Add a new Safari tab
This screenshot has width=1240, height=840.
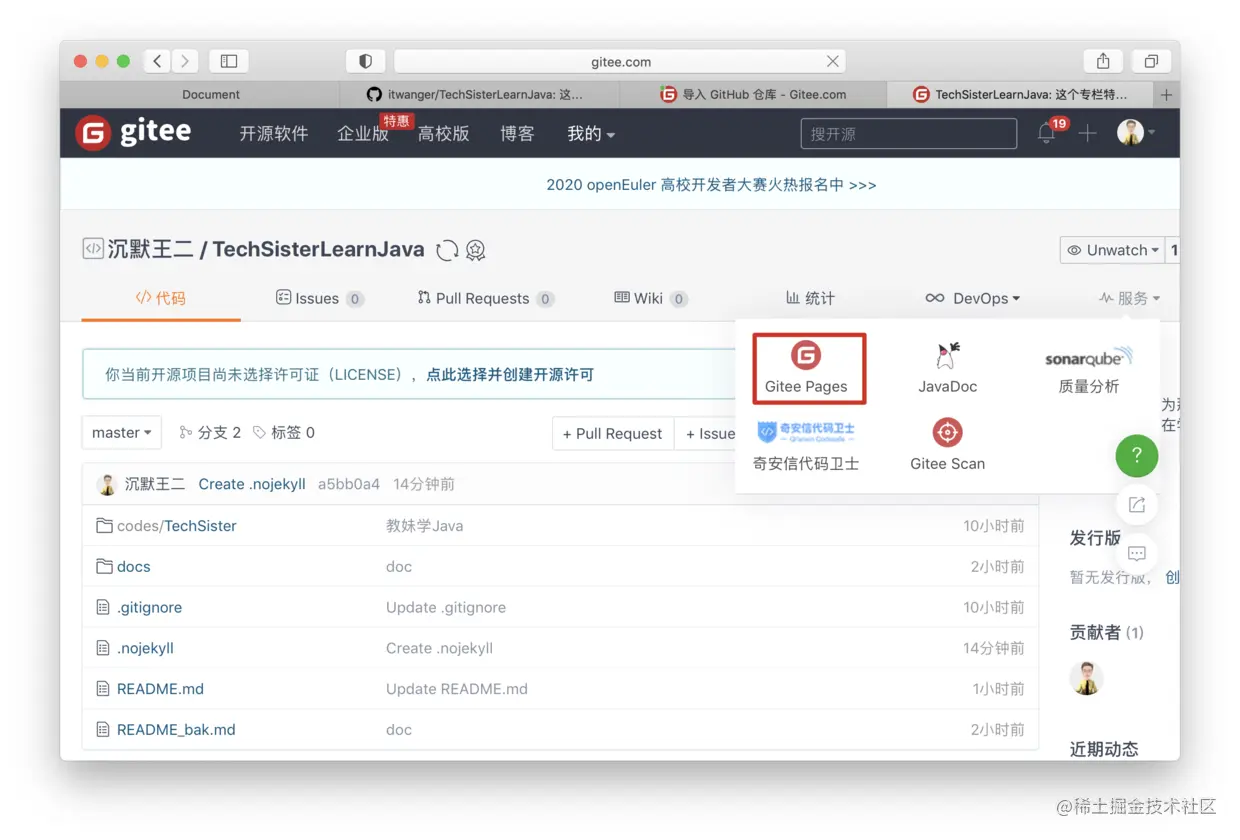[1166, 94]
